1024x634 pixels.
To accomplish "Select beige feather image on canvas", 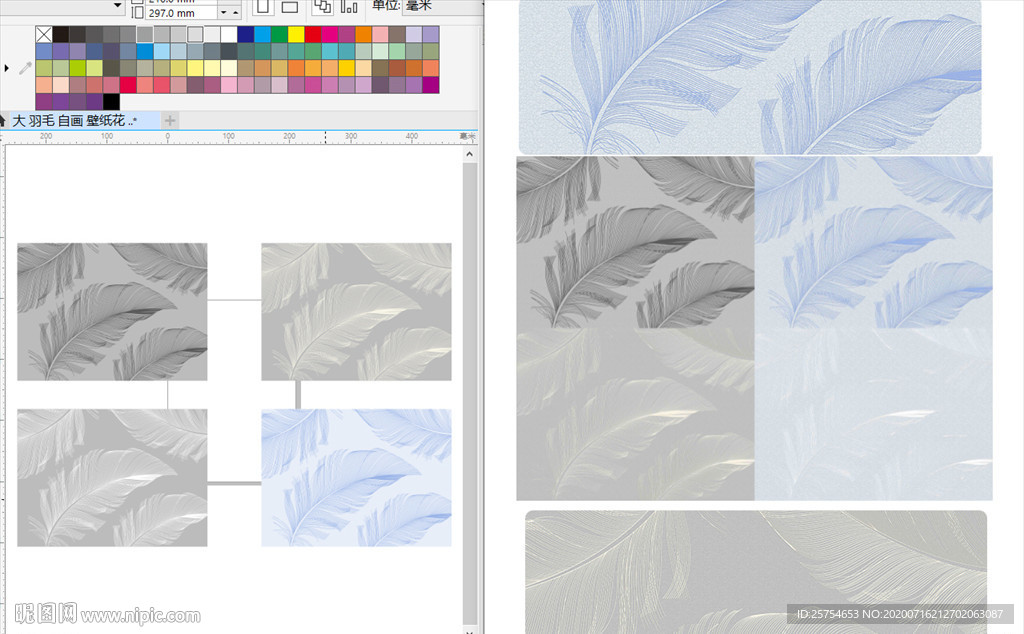I will pos(357,312).
